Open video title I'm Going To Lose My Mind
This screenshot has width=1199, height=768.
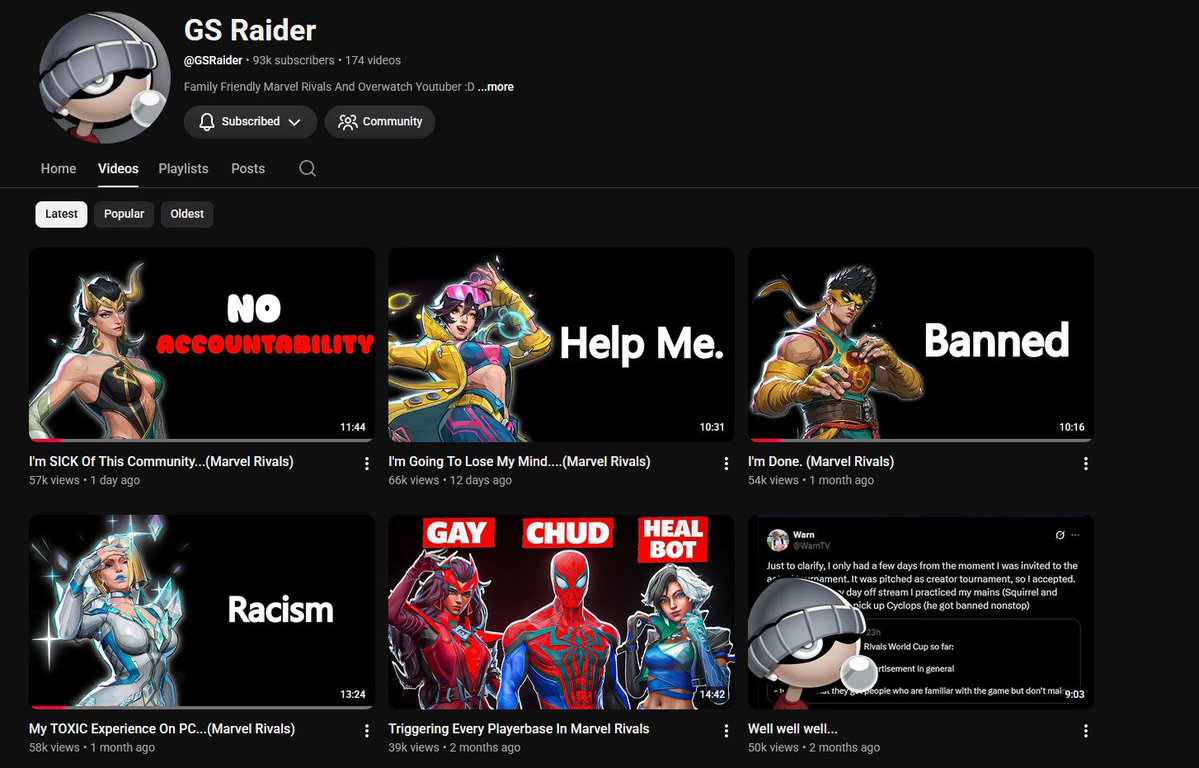click(x=519, y=461)
